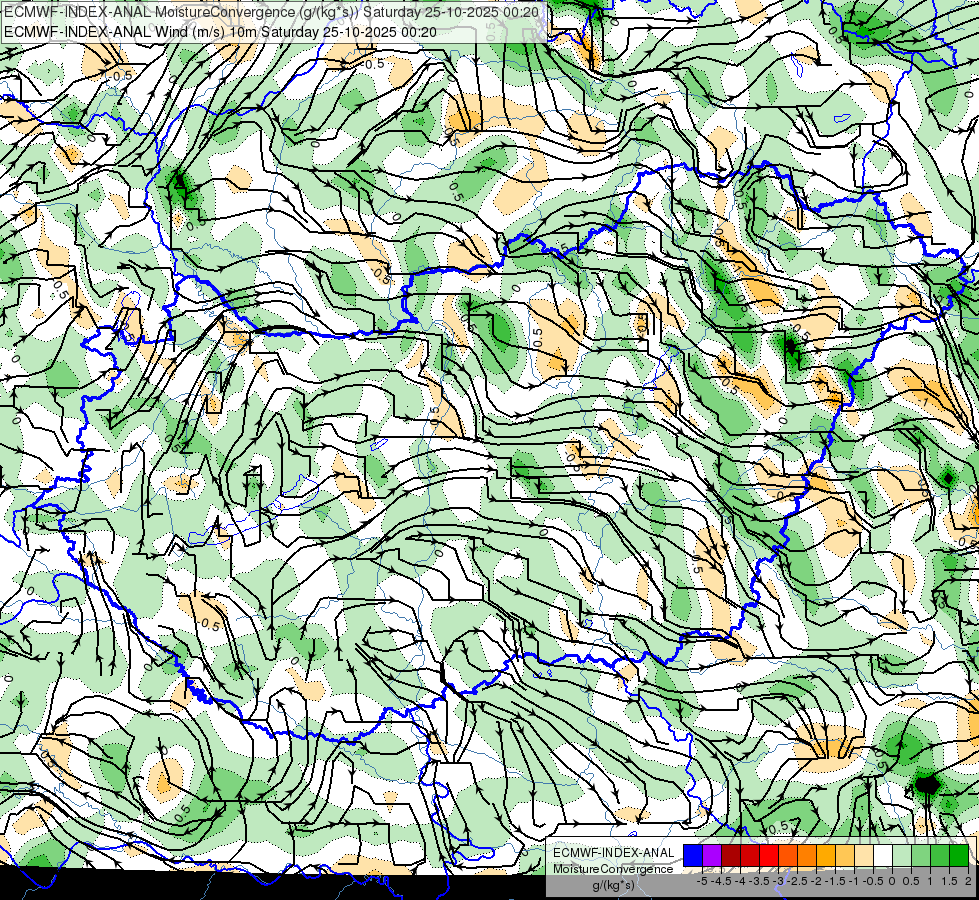Image resolution: width=979 pixels, height=900 pixels.
Task: Click MoistureConvergence label in the legend box
Action: click(x=613, y=869)
